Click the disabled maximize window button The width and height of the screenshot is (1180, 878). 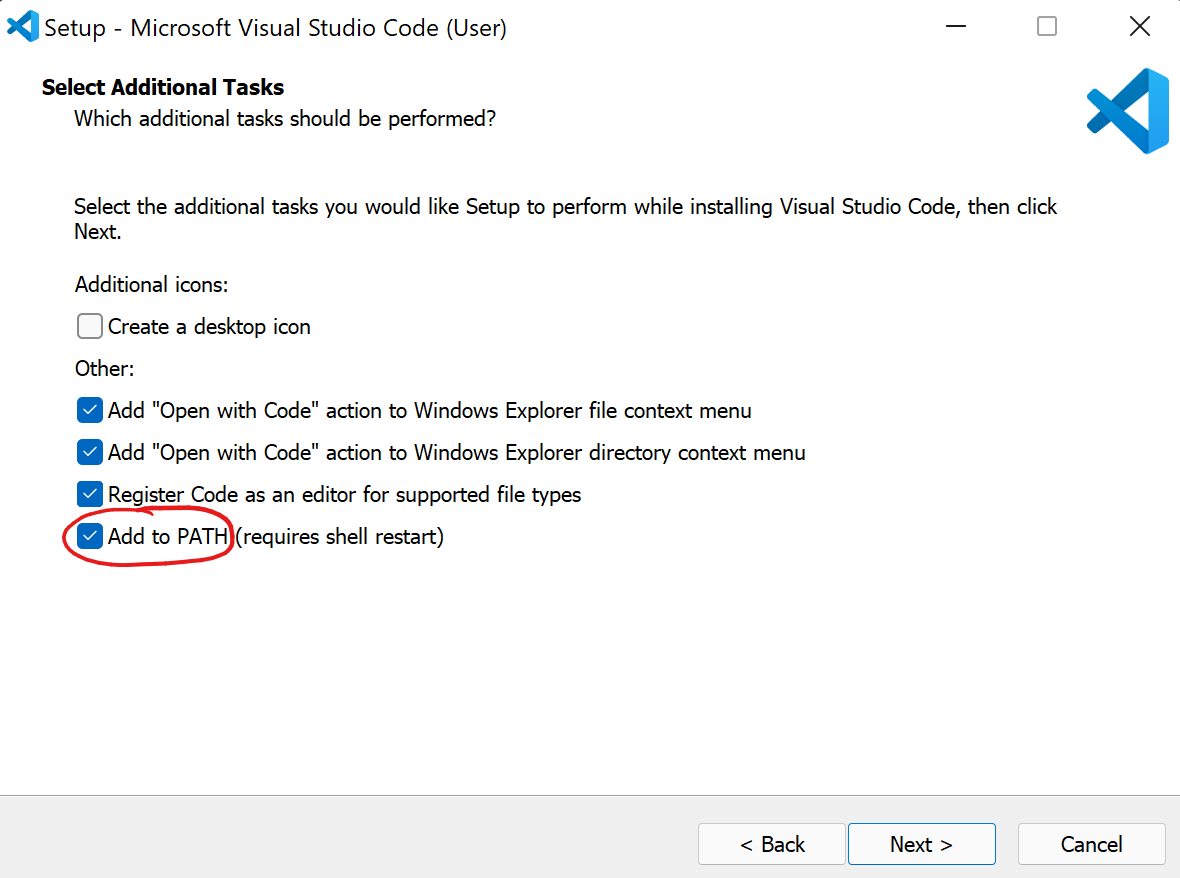pyautogui.click(x=1047, y=26)
